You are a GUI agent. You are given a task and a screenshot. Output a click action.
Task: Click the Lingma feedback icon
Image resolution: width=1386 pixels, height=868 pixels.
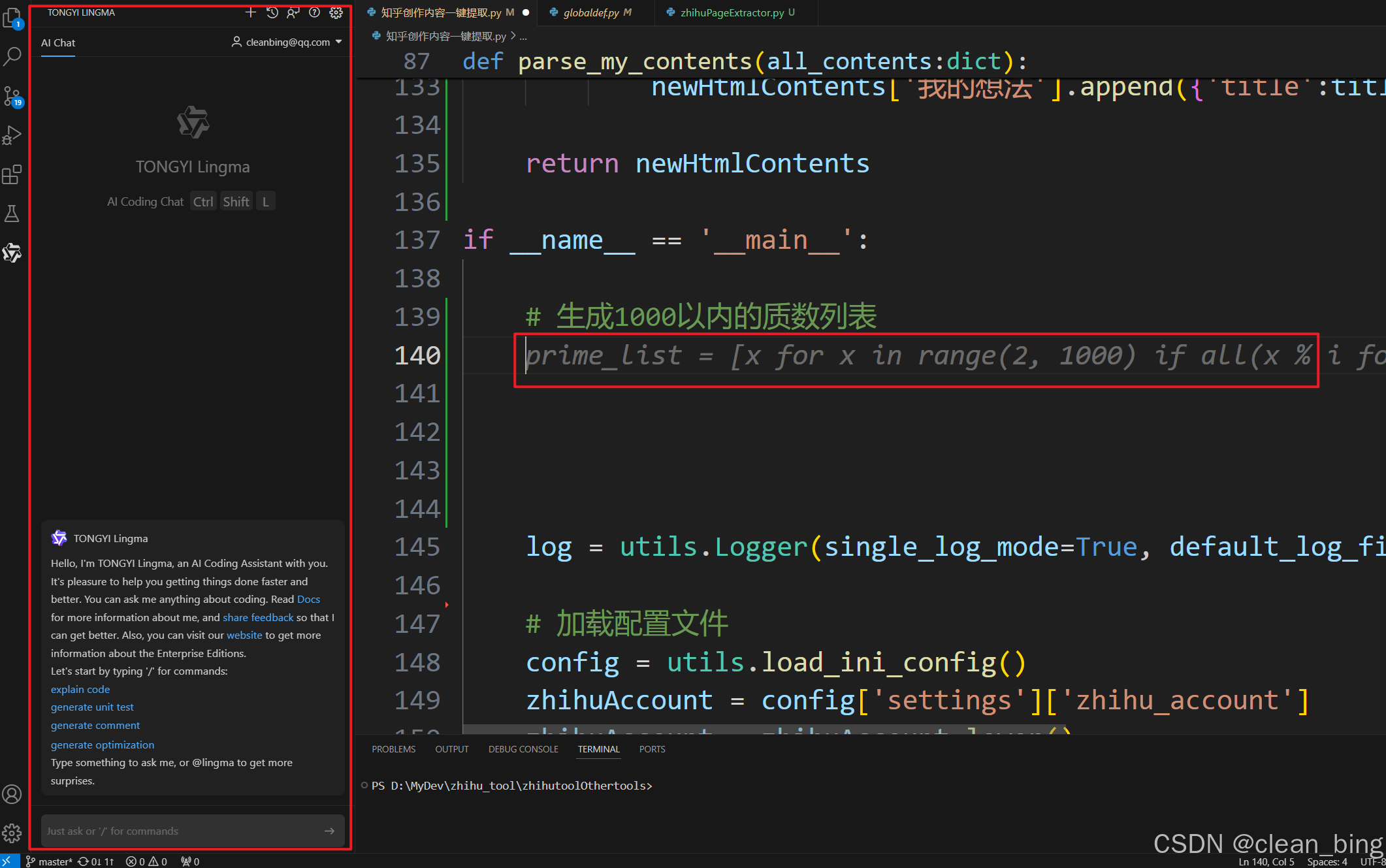293,12
